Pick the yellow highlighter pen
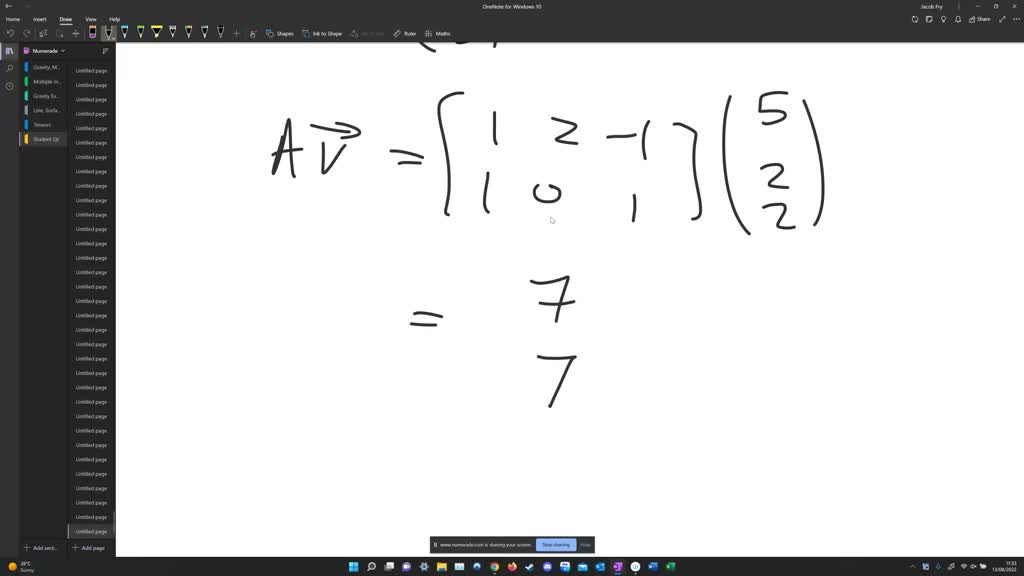 click(156, 32)
